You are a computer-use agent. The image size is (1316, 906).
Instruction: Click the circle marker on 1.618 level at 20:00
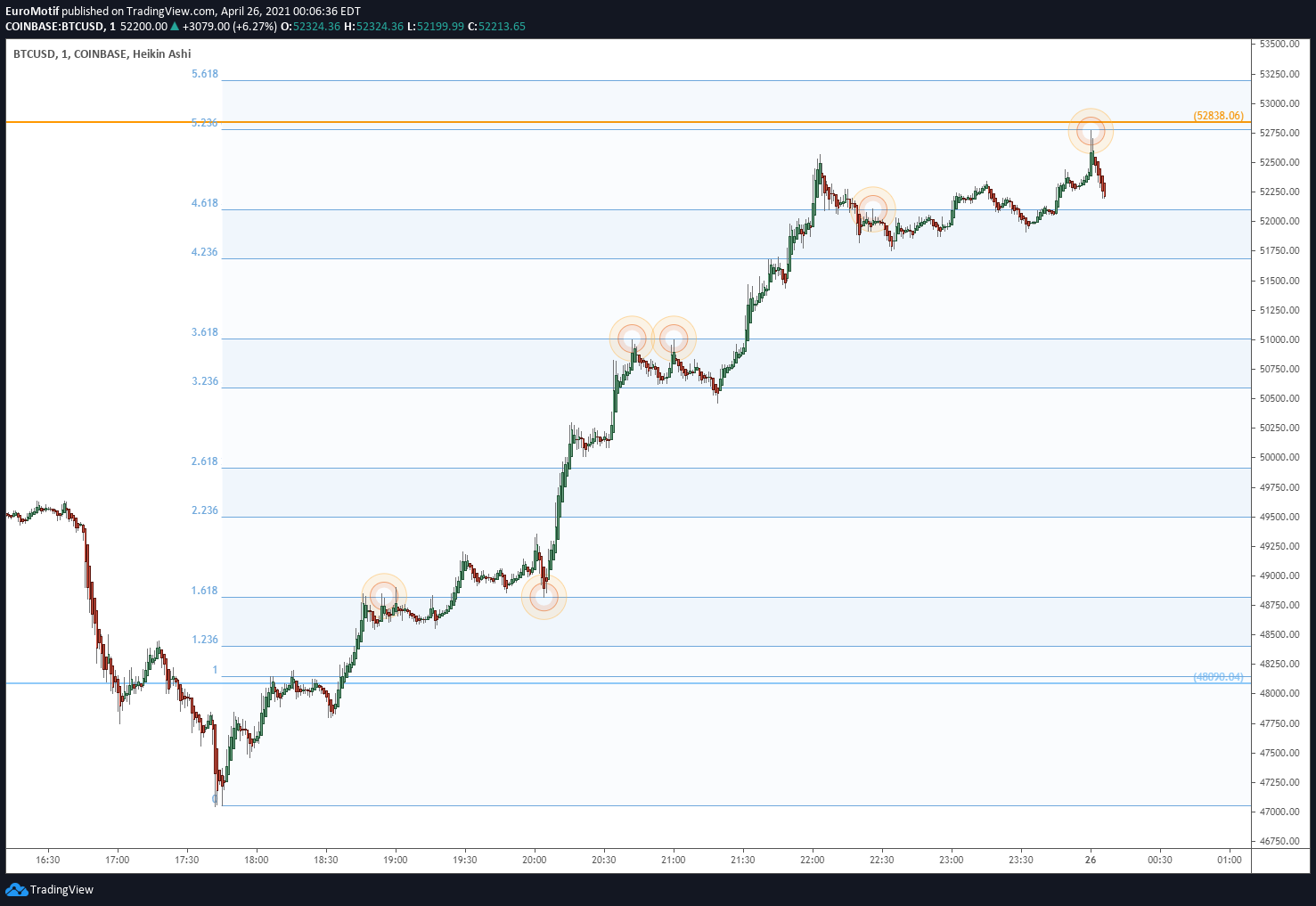coord(544,597)
